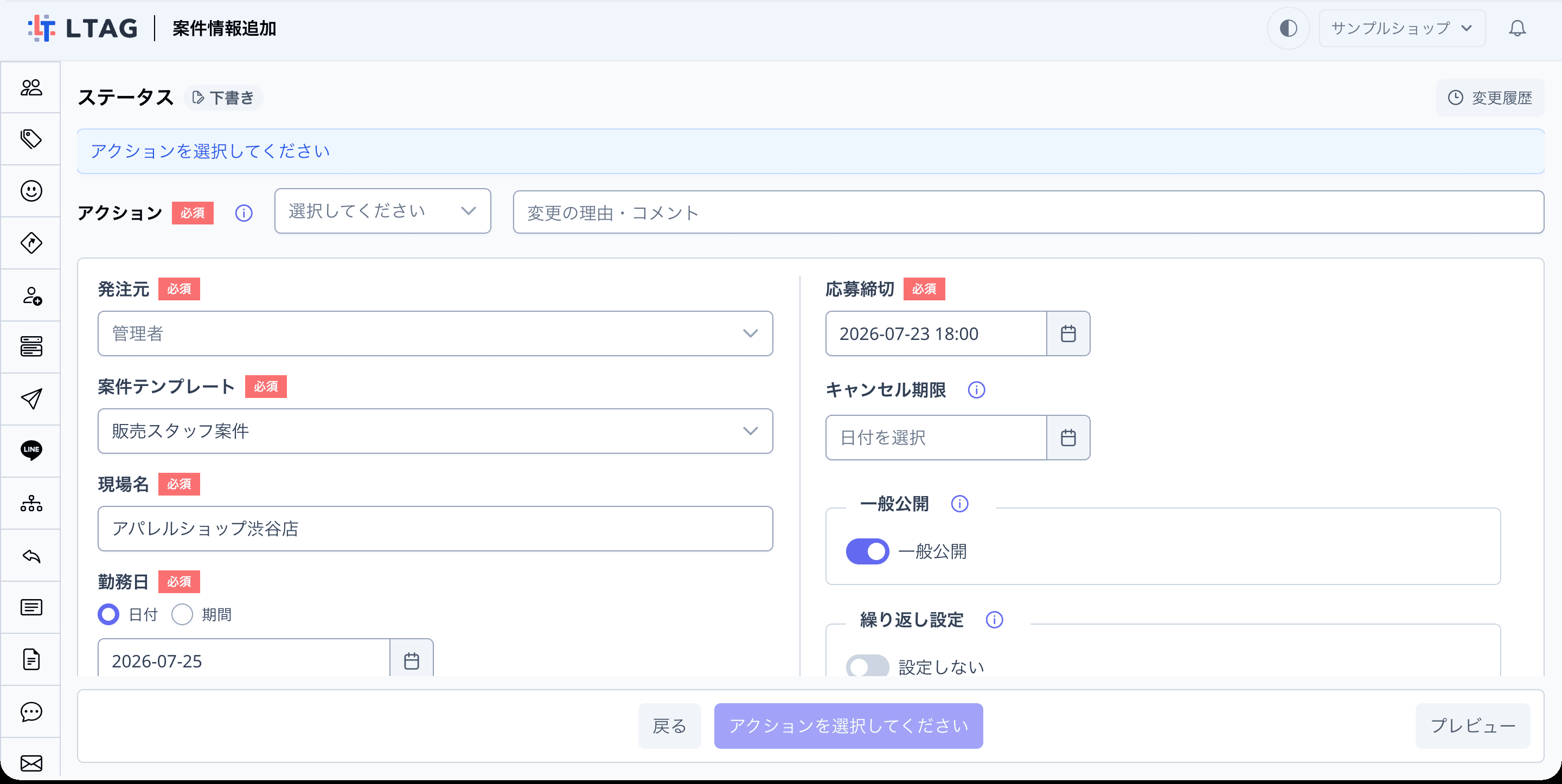
Task: Open the users group sidebar icon
Action: (x=31, y=87)
